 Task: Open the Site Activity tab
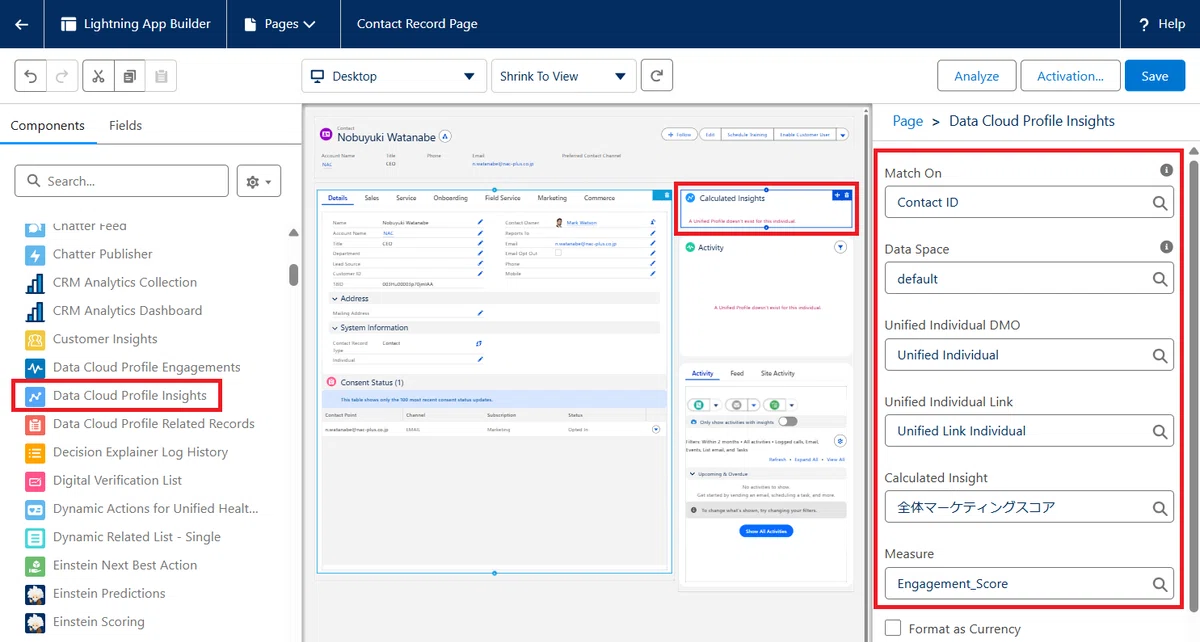point(777,373)
